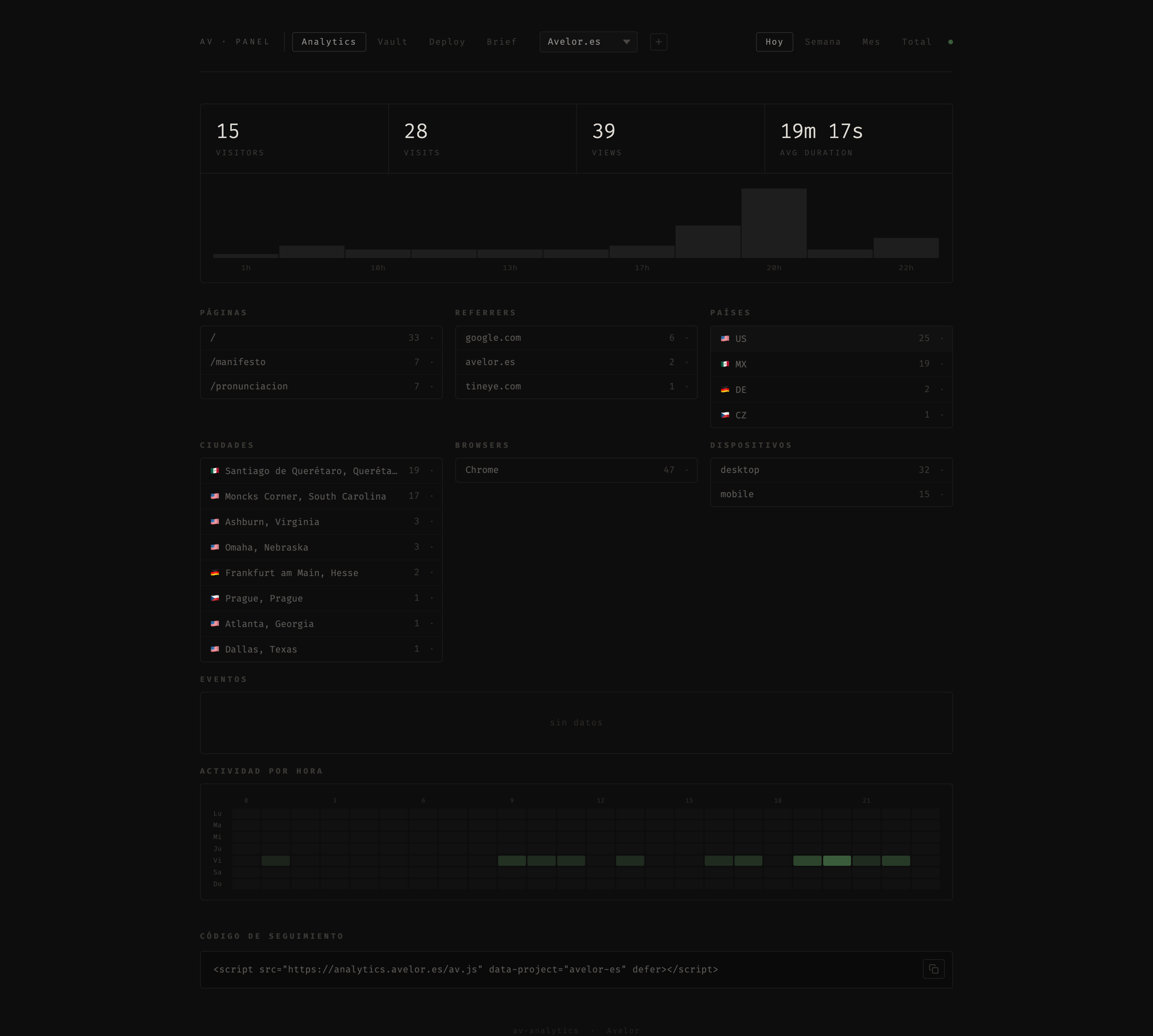1153x1036 pixels.
Task: Click the flag icon beside Prague, Prague
Action: tap(215, 598)
